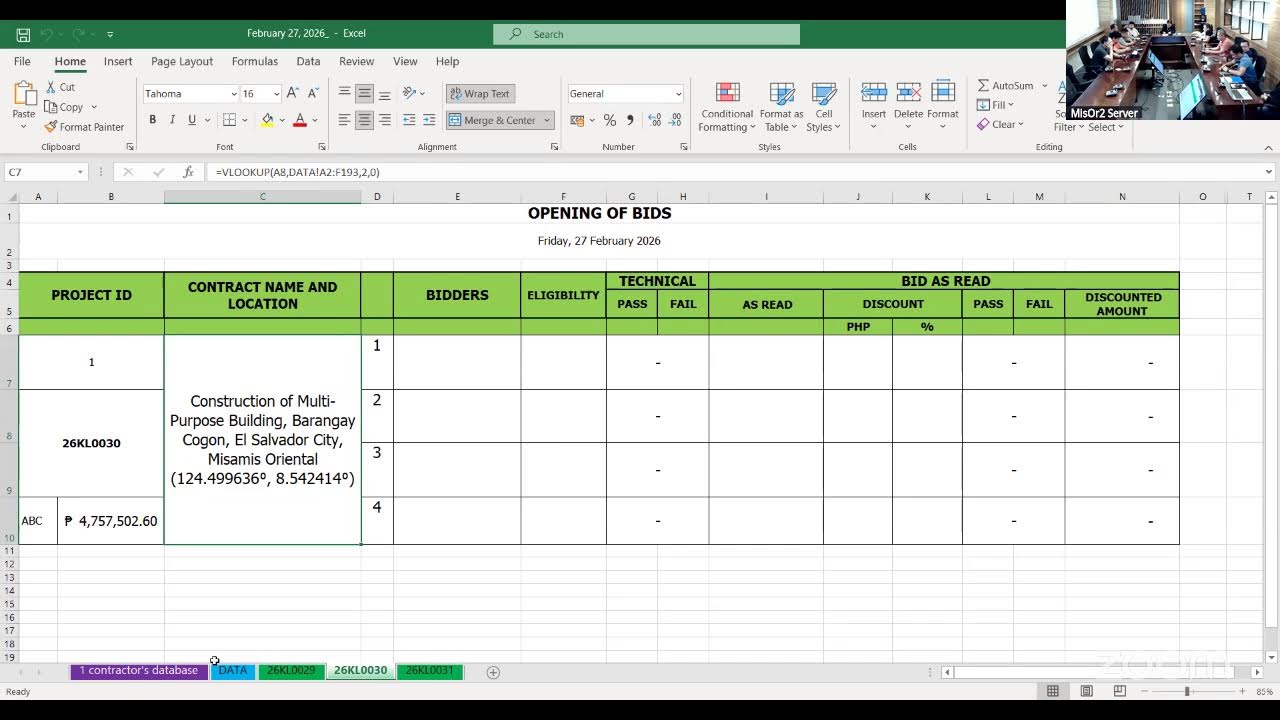Decrease the cell indent
The width and height of the screenshot is (1280, 720).
pyautogui.click(x=409, y=120)
